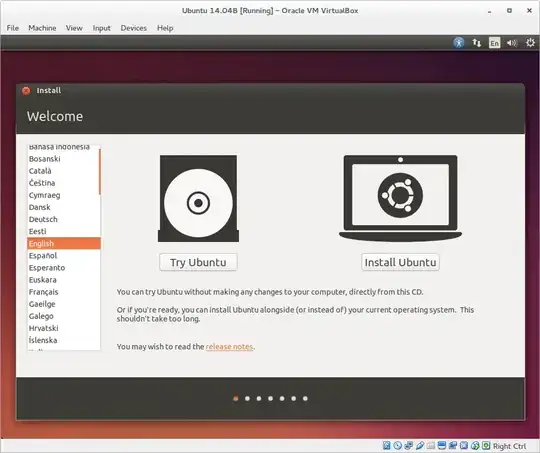Open the network connections indicator
Screen dimensions: 540x453
pyautogui.click(x=477, y=43)
